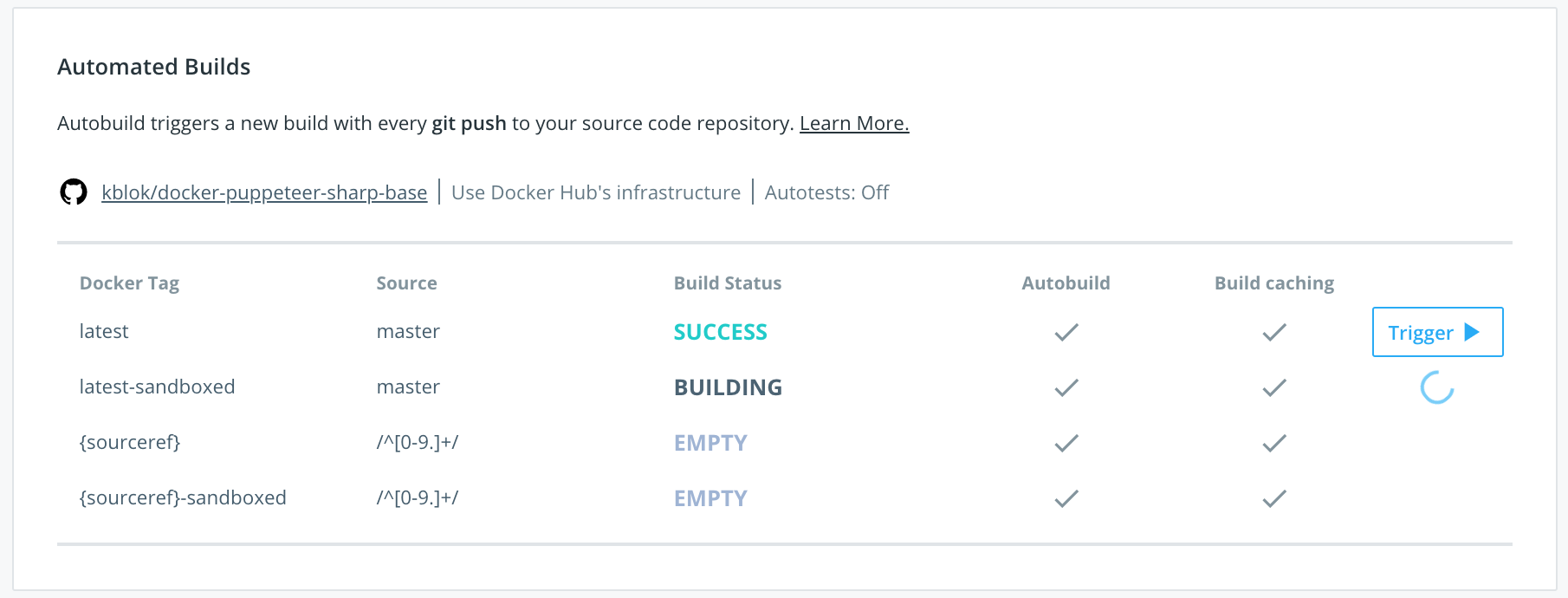Toggle Autobuild checkmark for {sourceref} row
1568x598 pixels.
coord(1066,443)
